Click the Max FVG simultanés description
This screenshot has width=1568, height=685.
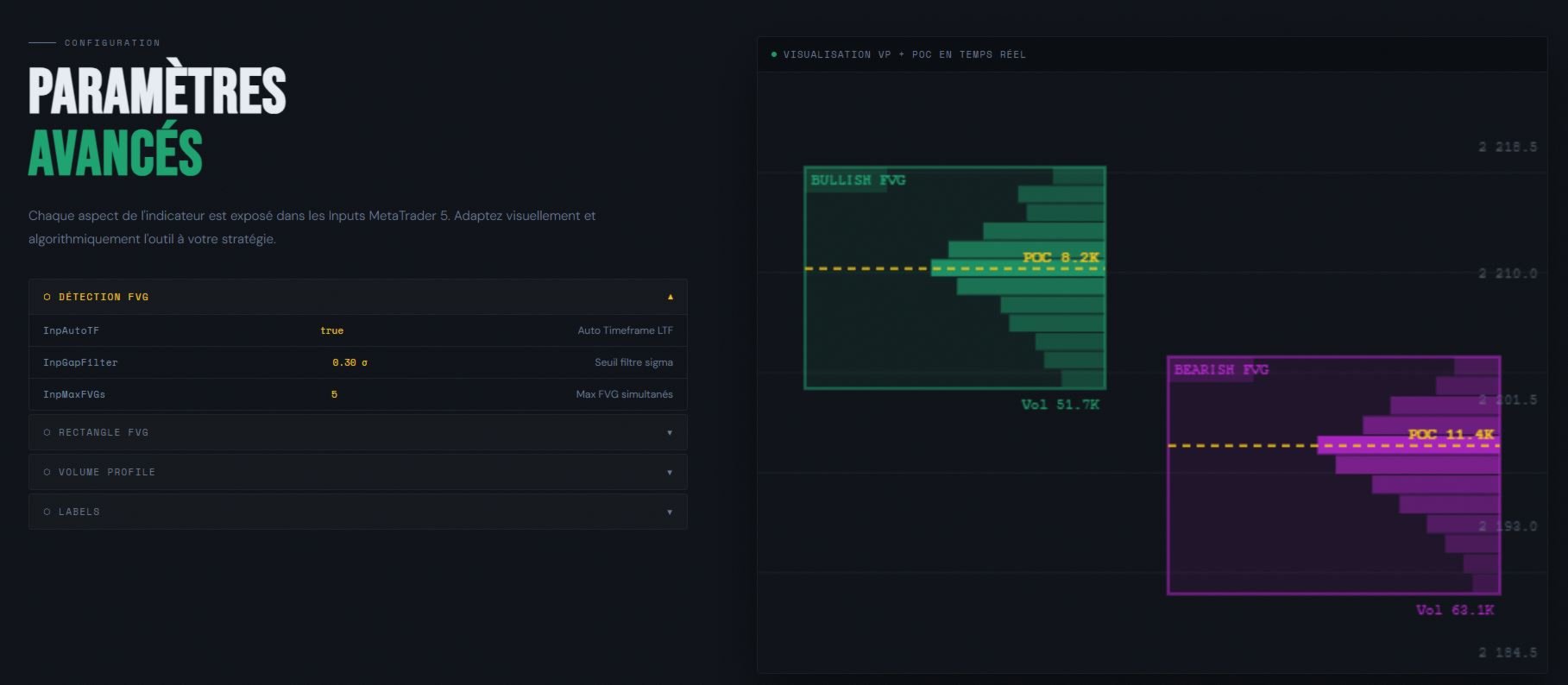coord(624,394)
